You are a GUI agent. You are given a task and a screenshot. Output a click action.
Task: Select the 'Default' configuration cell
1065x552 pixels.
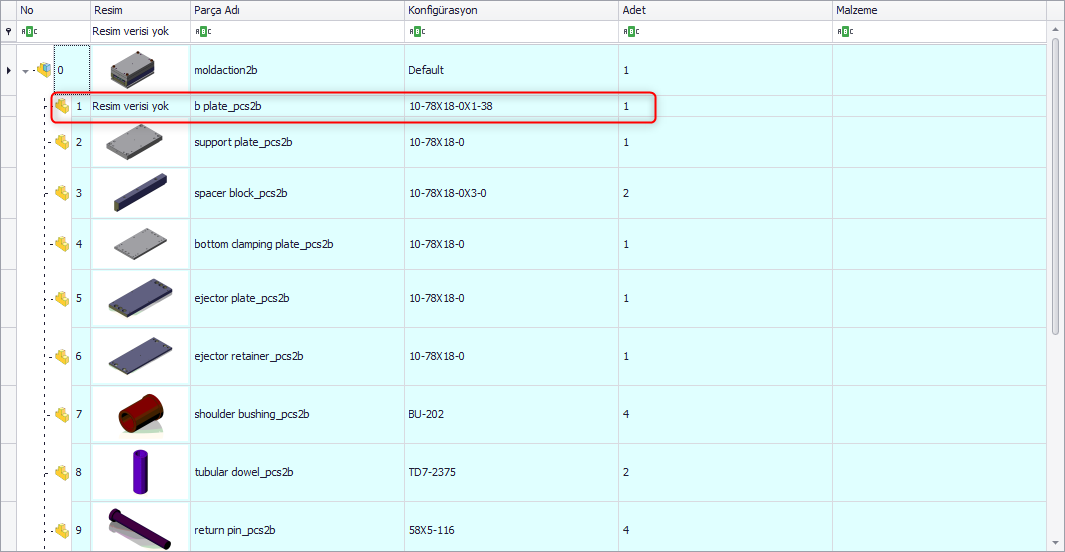(511, 70)
